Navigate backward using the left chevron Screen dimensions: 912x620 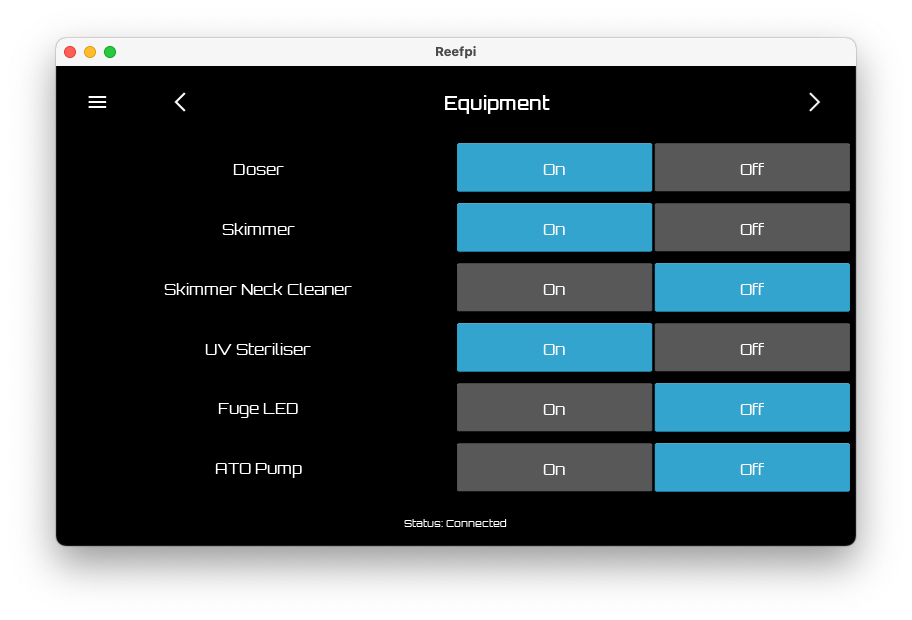[x=180, y=102]
